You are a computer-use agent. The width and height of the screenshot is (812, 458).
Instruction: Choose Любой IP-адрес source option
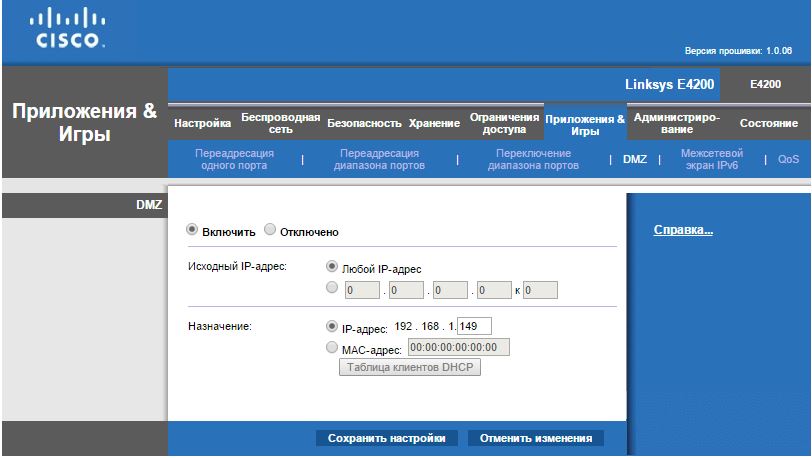[332, 268]
